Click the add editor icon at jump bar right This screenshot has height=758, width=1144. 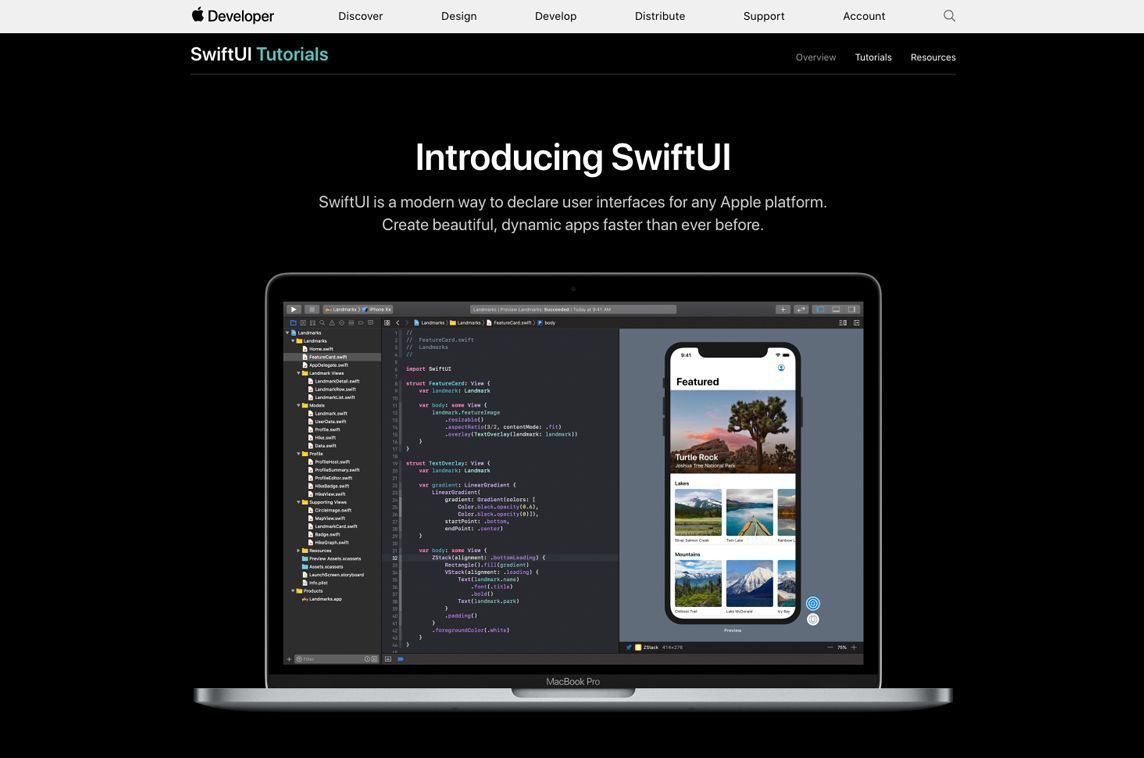857,322
